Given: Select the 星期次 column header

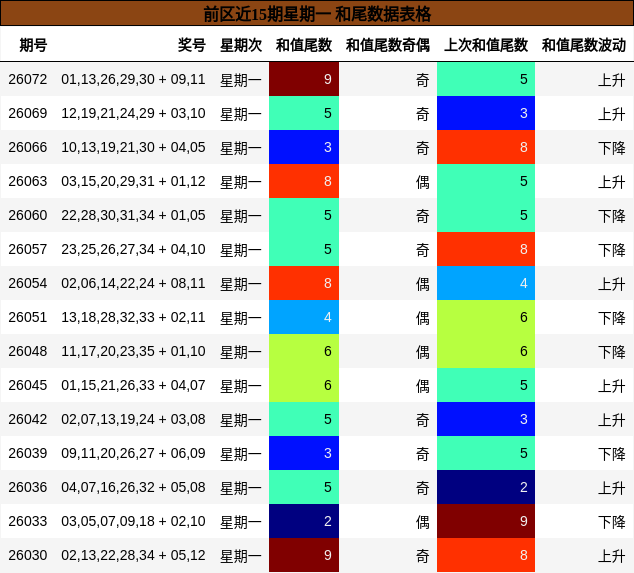Looking at the screenshot, I should click(241, 45).
